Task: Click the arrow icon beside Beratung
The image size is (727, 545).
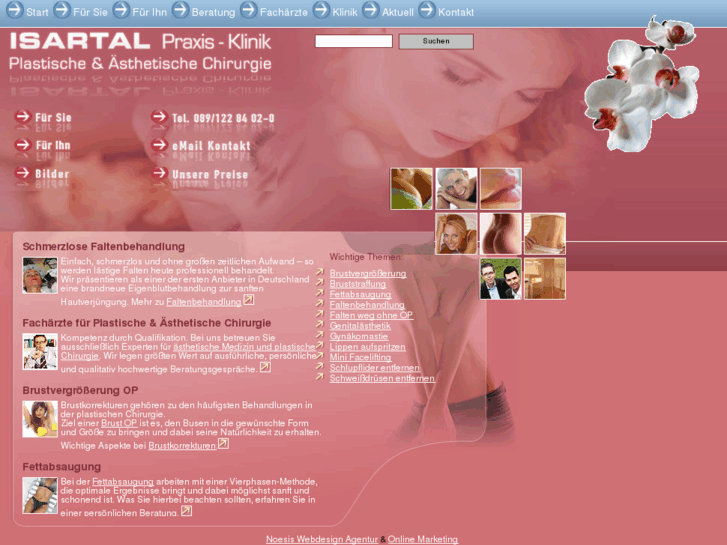Action: pyautogui.click(x=180, y=10)
